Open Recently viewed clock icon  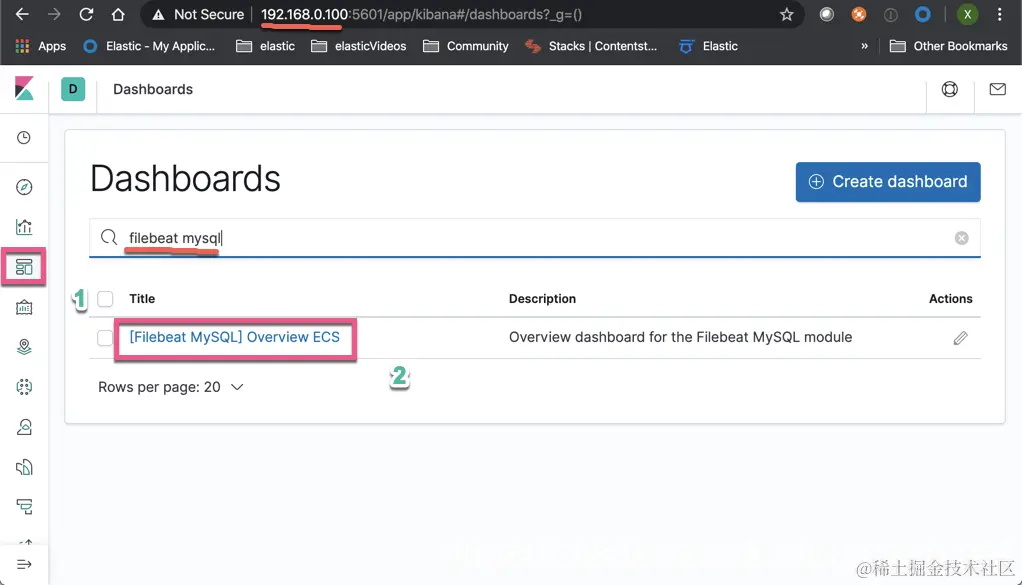click(x=24, y=137)
